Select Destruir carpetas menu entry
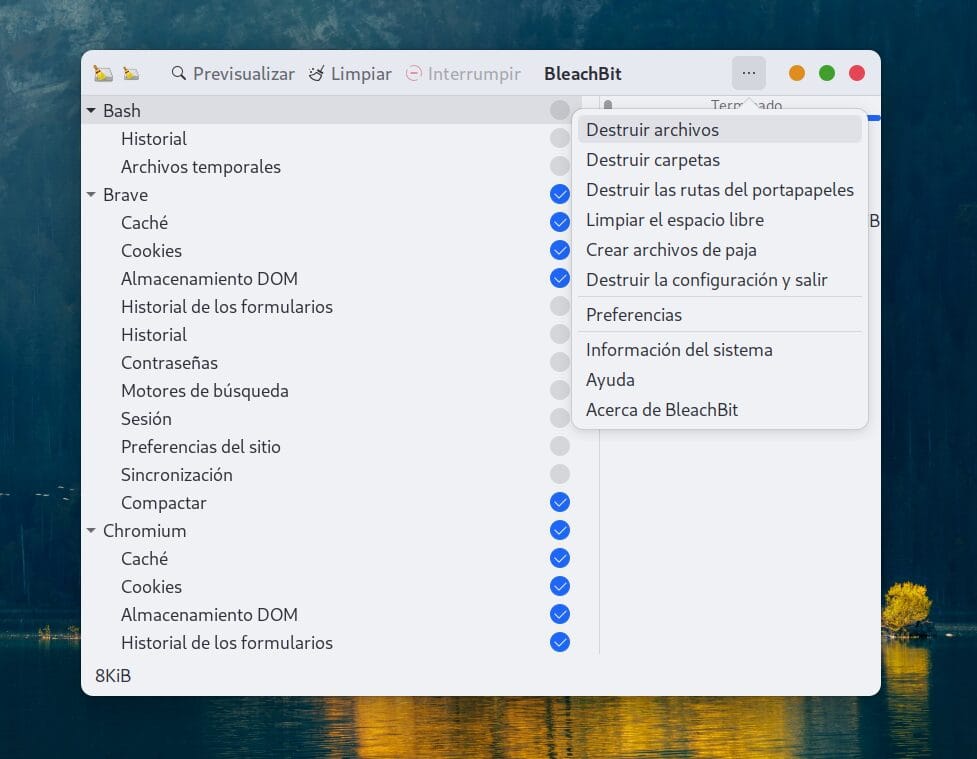This screenshot has height=759, width=977. point(720,160)
